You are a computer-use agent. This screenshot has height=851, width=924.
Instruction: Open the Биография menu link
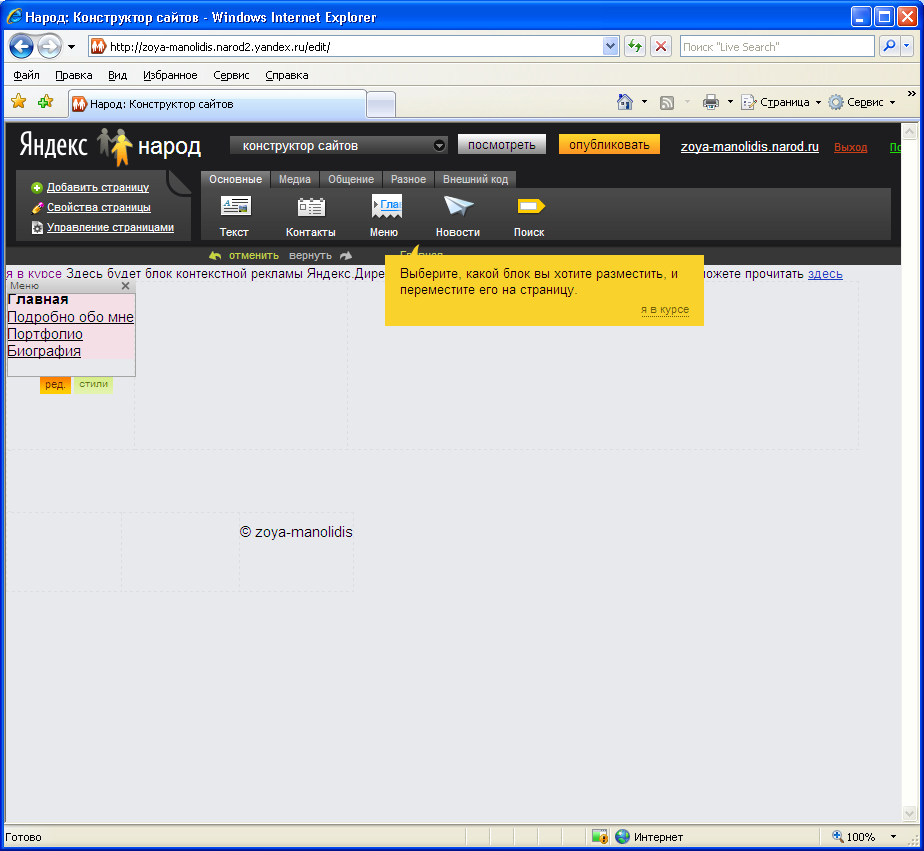click(44, 351)
